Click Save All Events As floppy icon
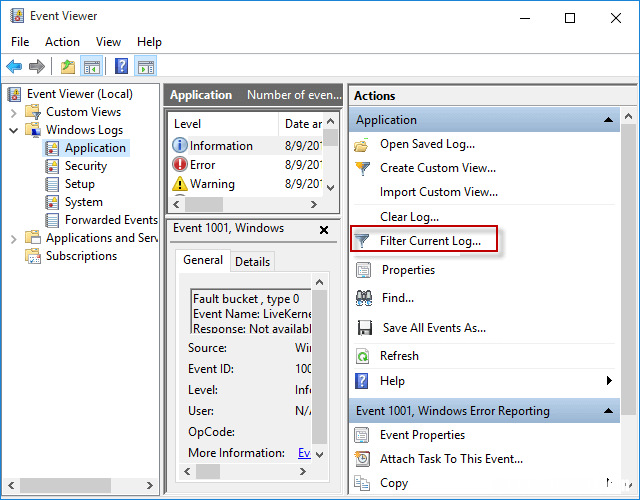Image resolution: width=640 pixels, height=500 pixels. 364,328
